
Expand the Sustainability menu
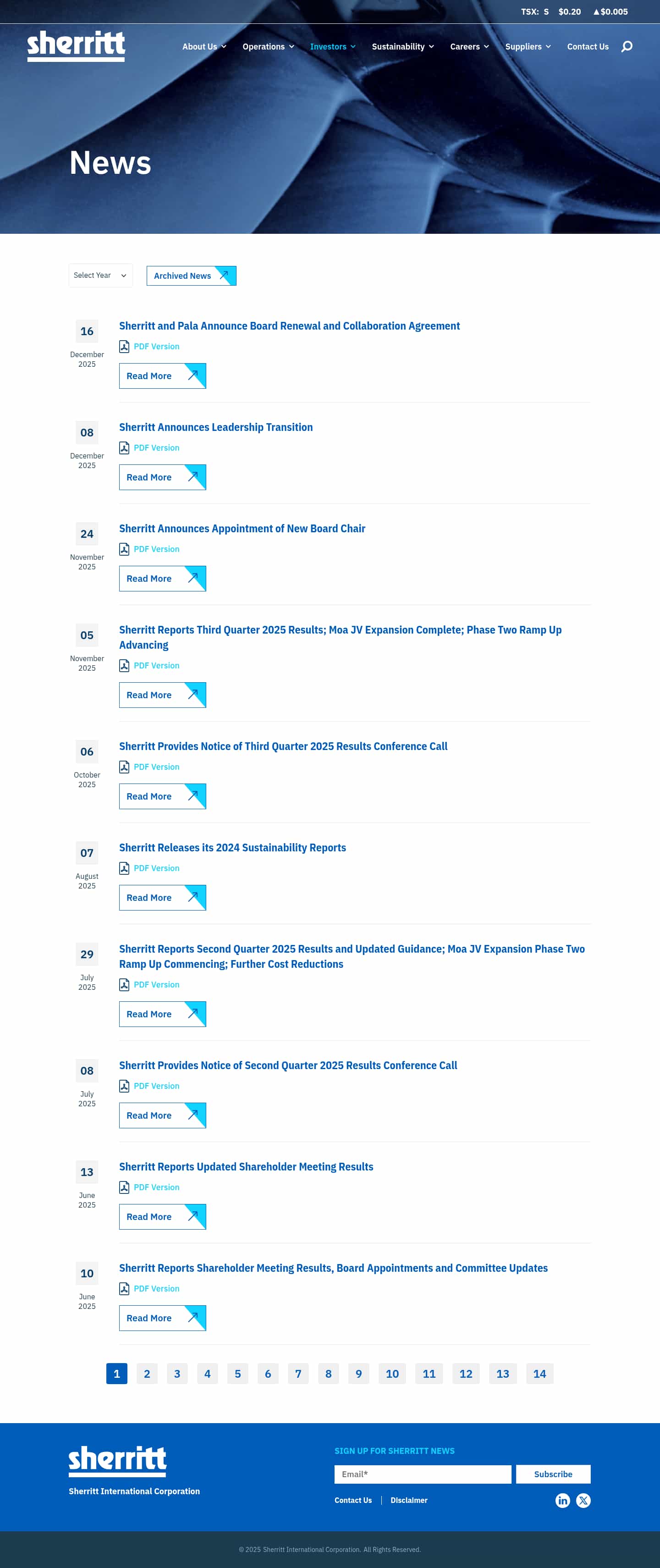coord(403,47)
